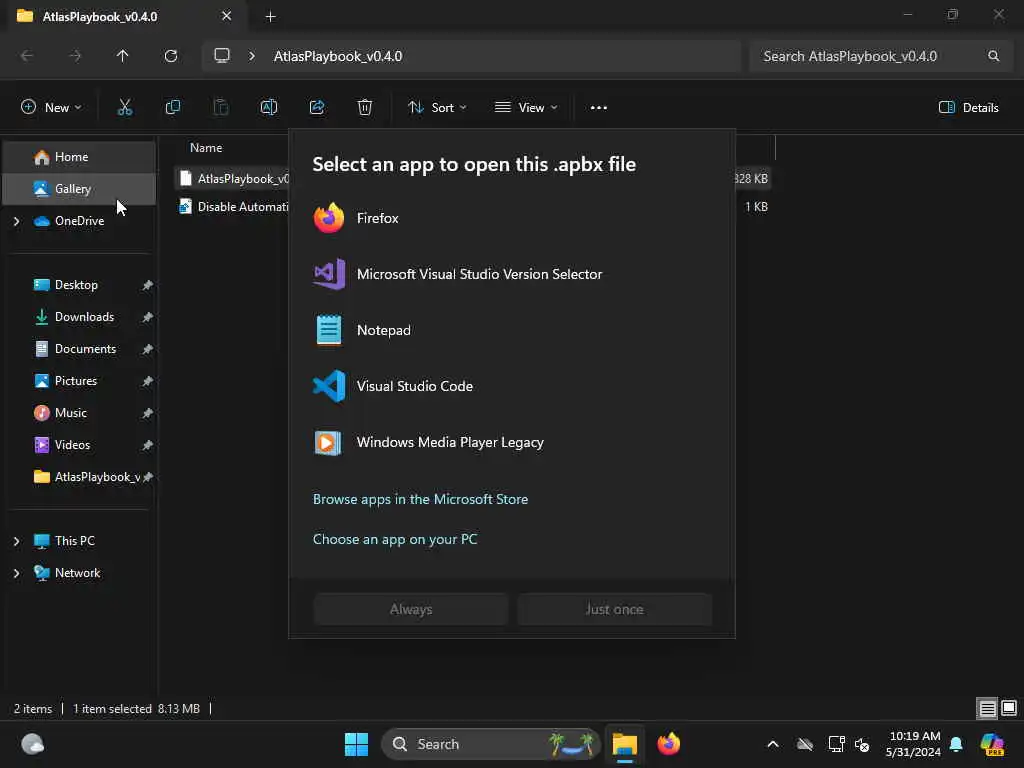The height and width of the screenshot is (768, 1024).
Task: Select Microsoft Visual Studio Version Selector
Action: [x=511, y=274]
